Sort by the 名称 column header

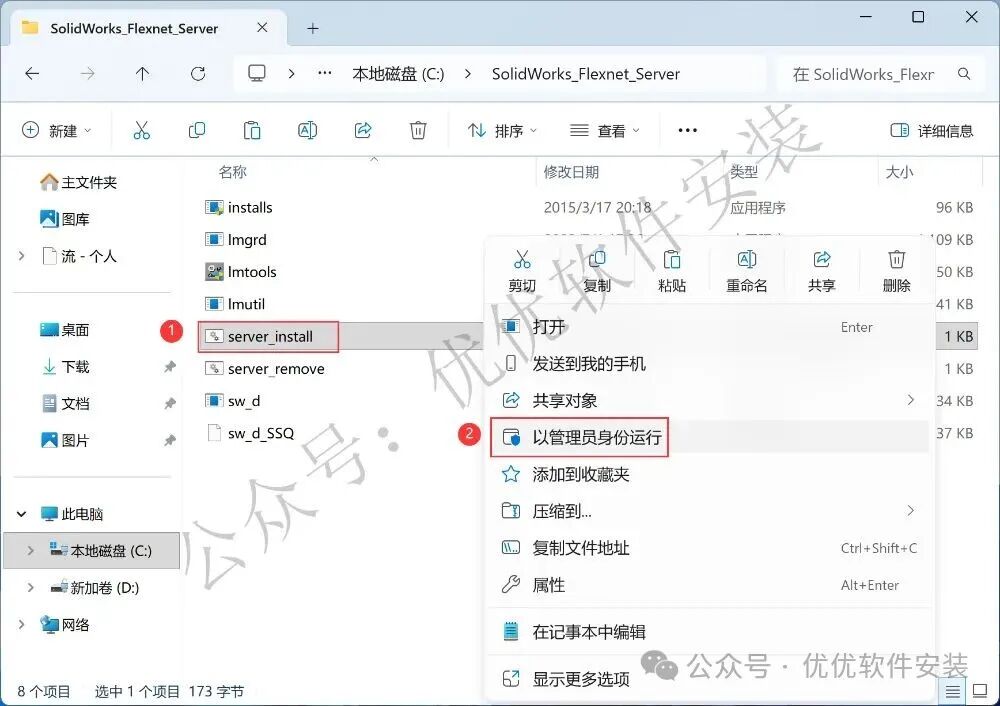pyautogui.click(x=232, y=172)
